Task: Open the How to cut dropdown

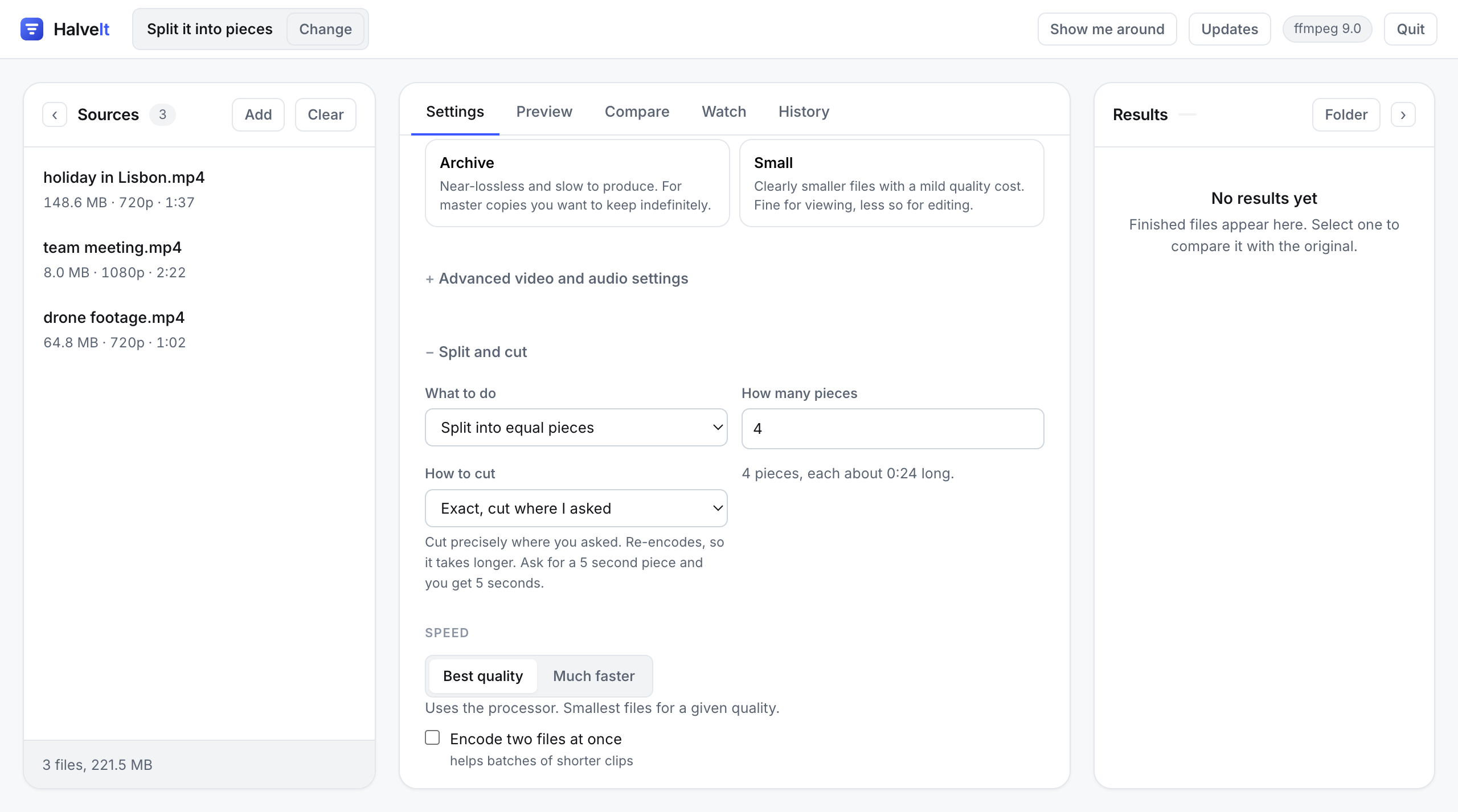Action: [x=576, y=508]
